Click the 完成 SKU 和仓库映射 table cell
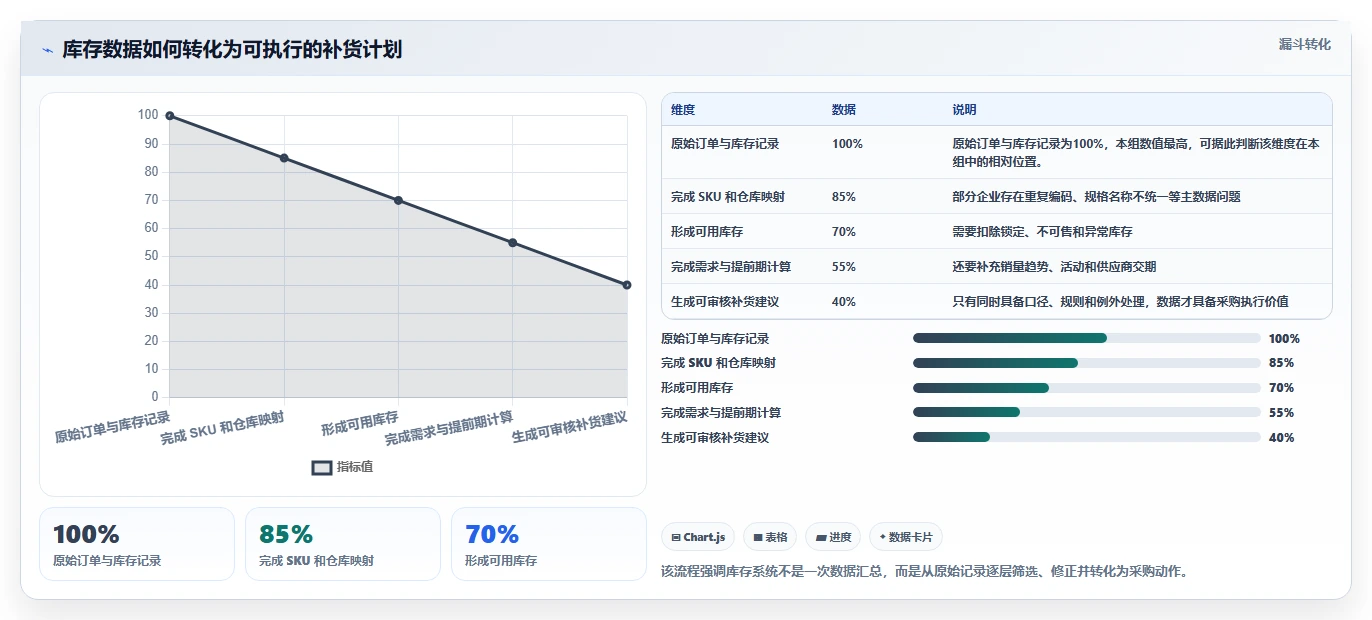 coord(728,197)
